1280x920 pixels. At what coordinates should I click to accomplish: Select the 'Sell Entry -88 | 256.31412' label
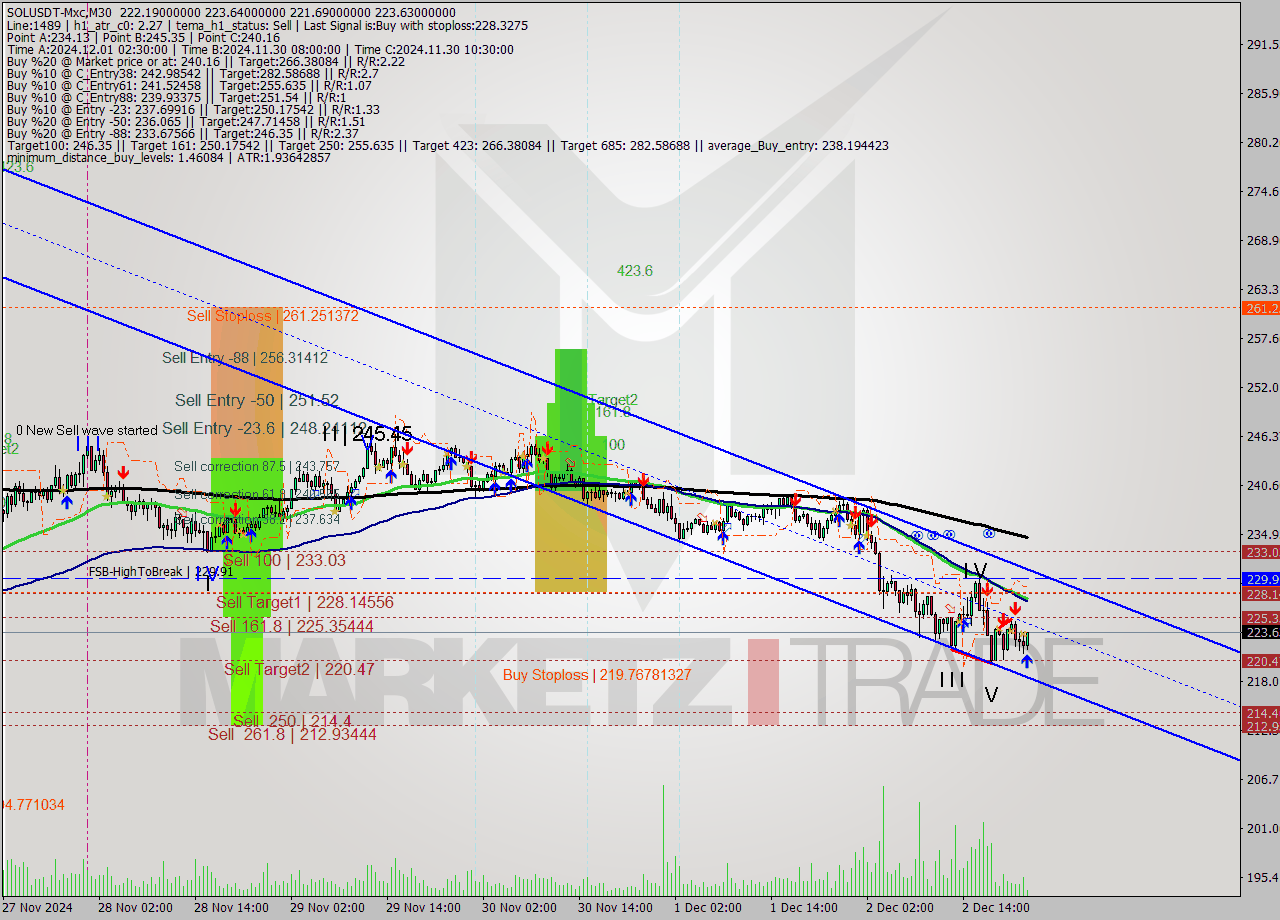click(x=245, y=357)
